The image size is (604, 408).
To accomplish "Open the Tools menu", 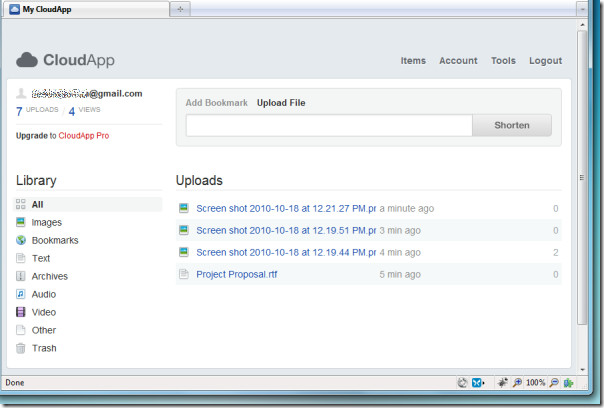I will [503, 60].
